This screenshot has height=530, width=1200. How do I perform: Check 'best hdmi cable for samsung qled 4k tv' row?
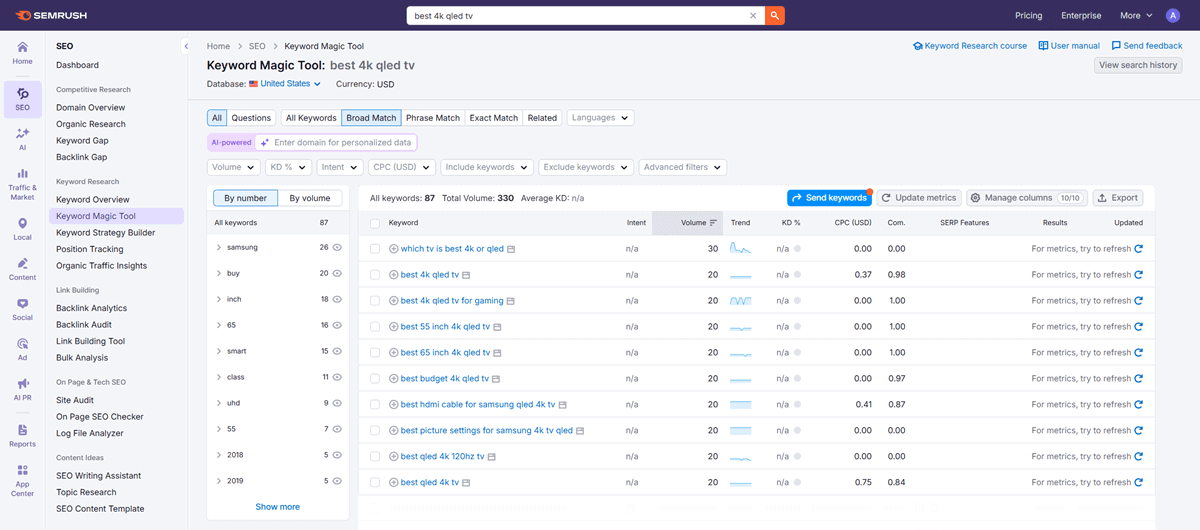point(375,405)
